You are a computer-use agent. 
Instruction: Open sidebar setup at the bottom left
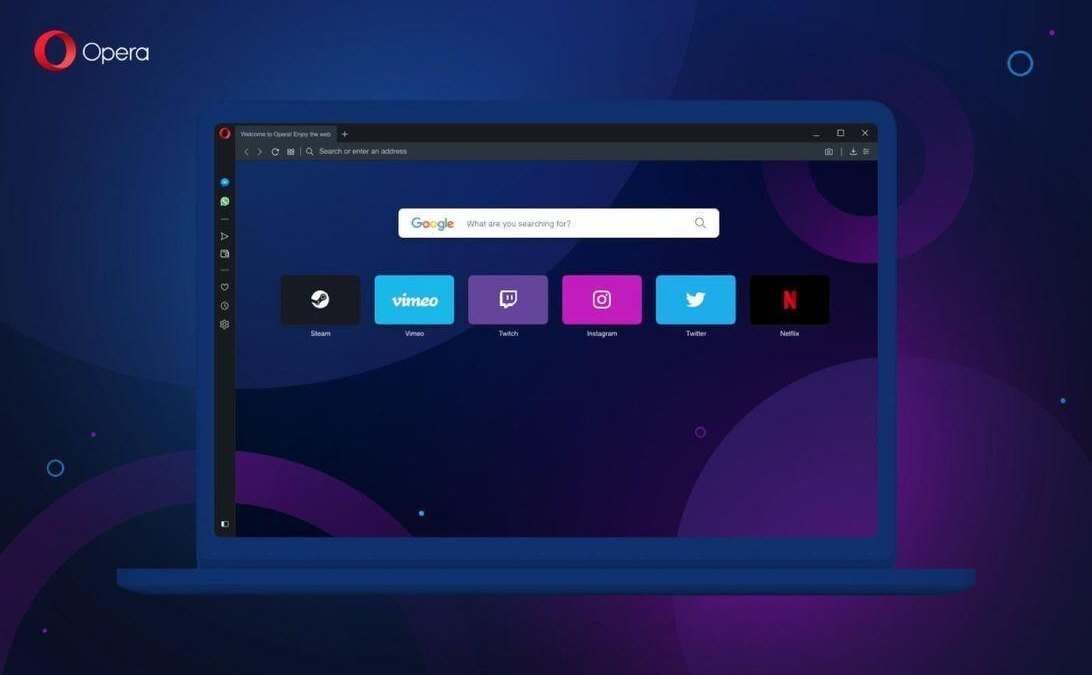coord(224,523)
